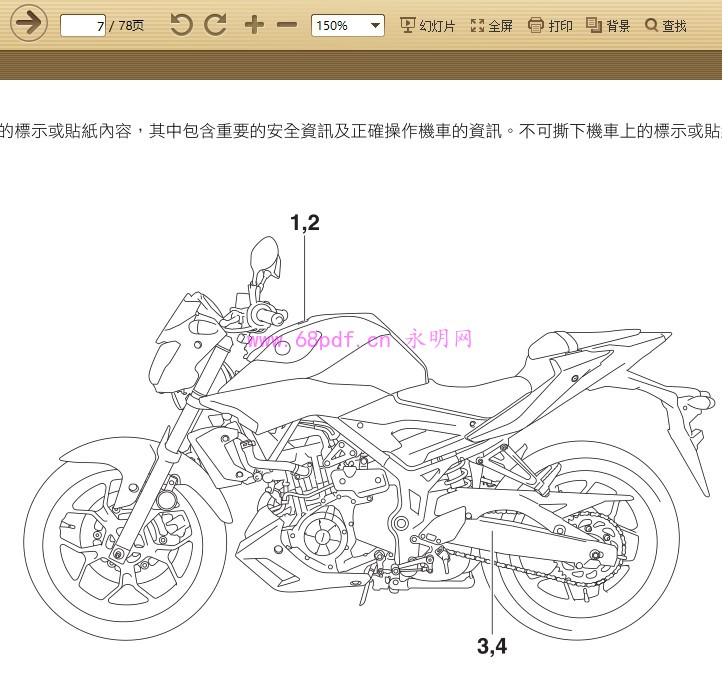The image size is (722, 674).
Task: Print the document (打印)
Action: pyautogui.click(x=550, y=25)
